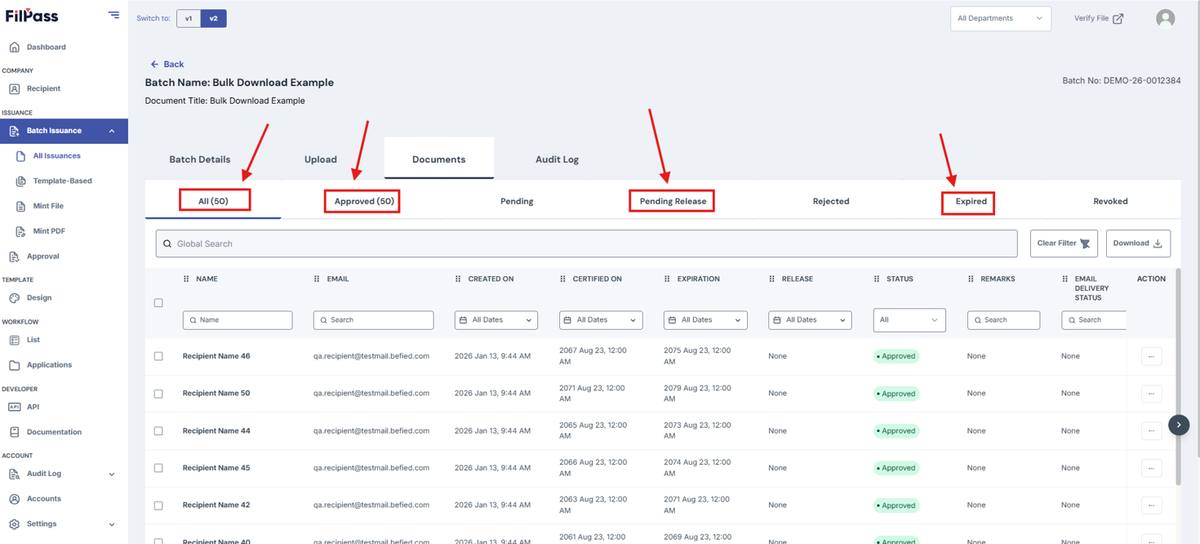Open action menu for Recipient Name 46
The image size is (1200, 544).
(x=1151, y=356)
